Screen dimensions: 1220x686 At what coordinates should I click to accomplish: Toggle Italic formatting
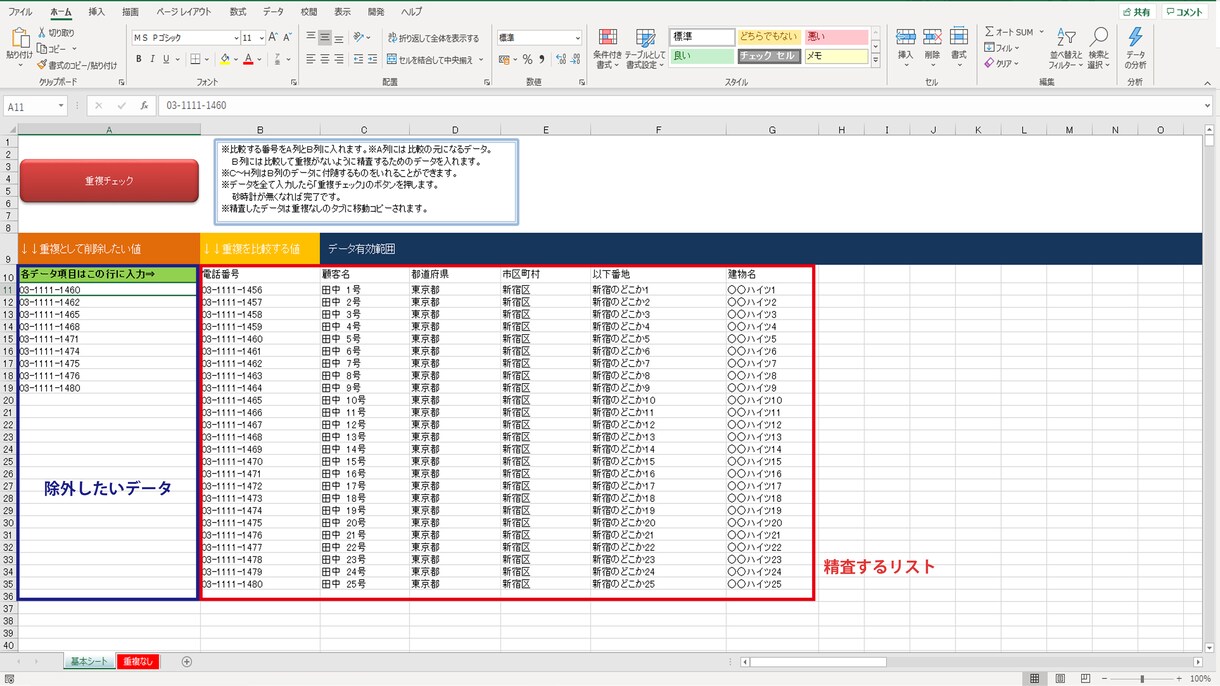click(153, 60)
